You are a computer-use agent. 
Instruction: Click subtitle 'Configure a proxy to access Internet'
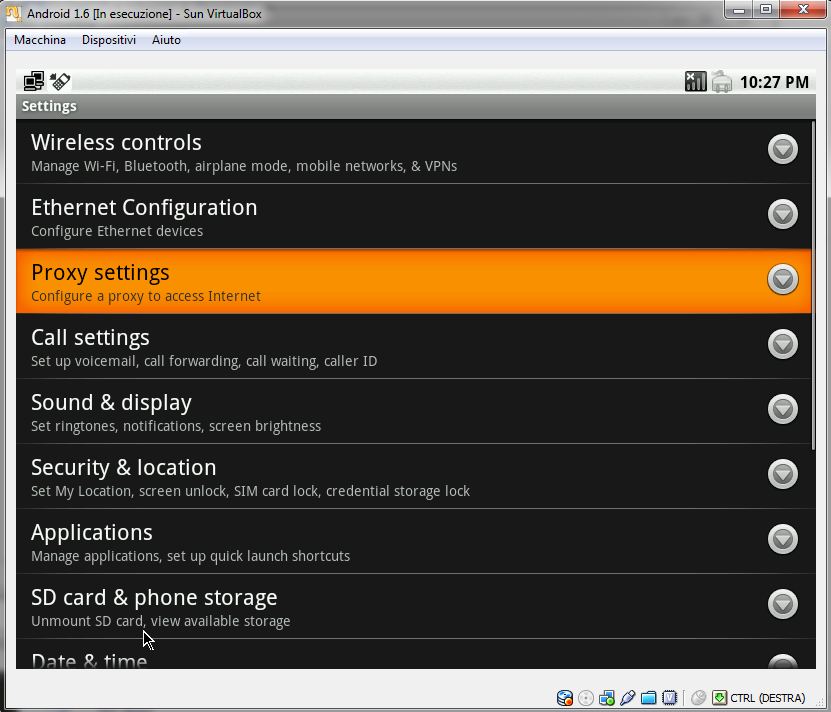pos(146,296)
